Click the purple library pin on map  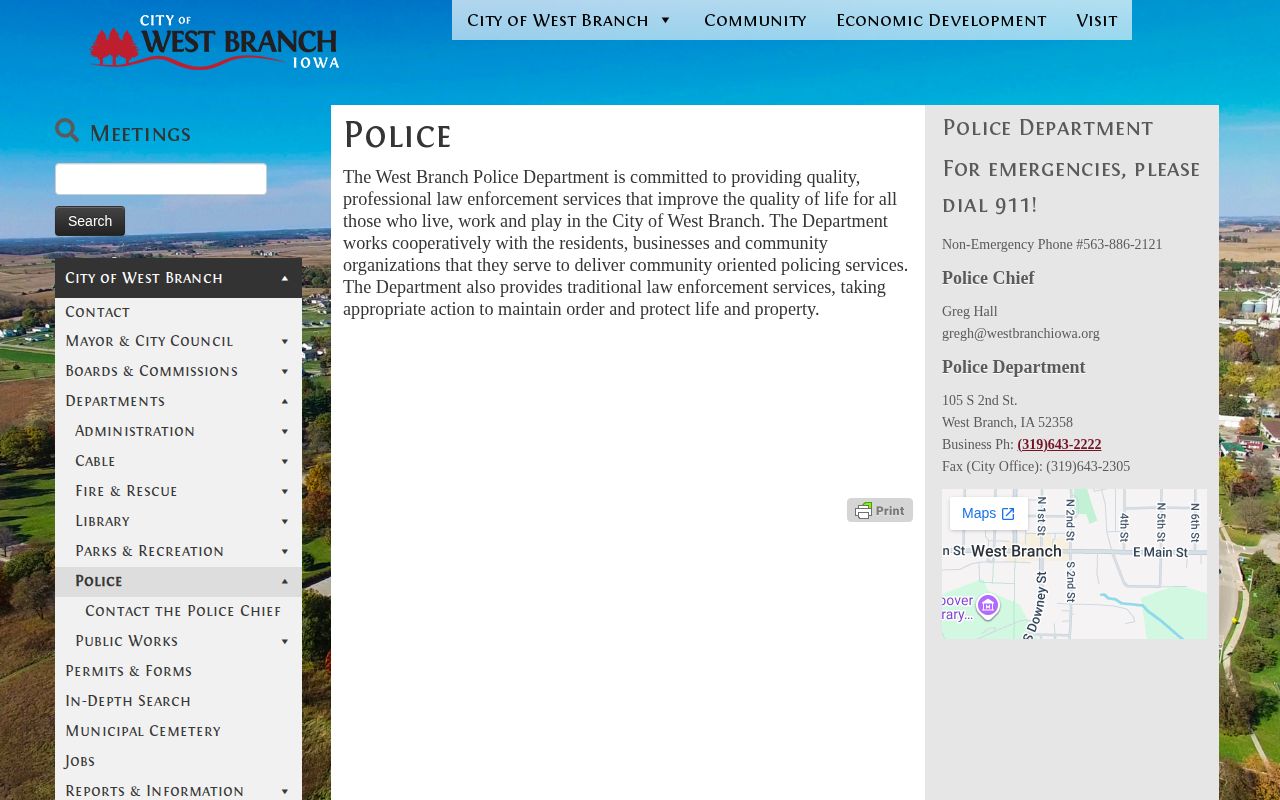[988, 606]
